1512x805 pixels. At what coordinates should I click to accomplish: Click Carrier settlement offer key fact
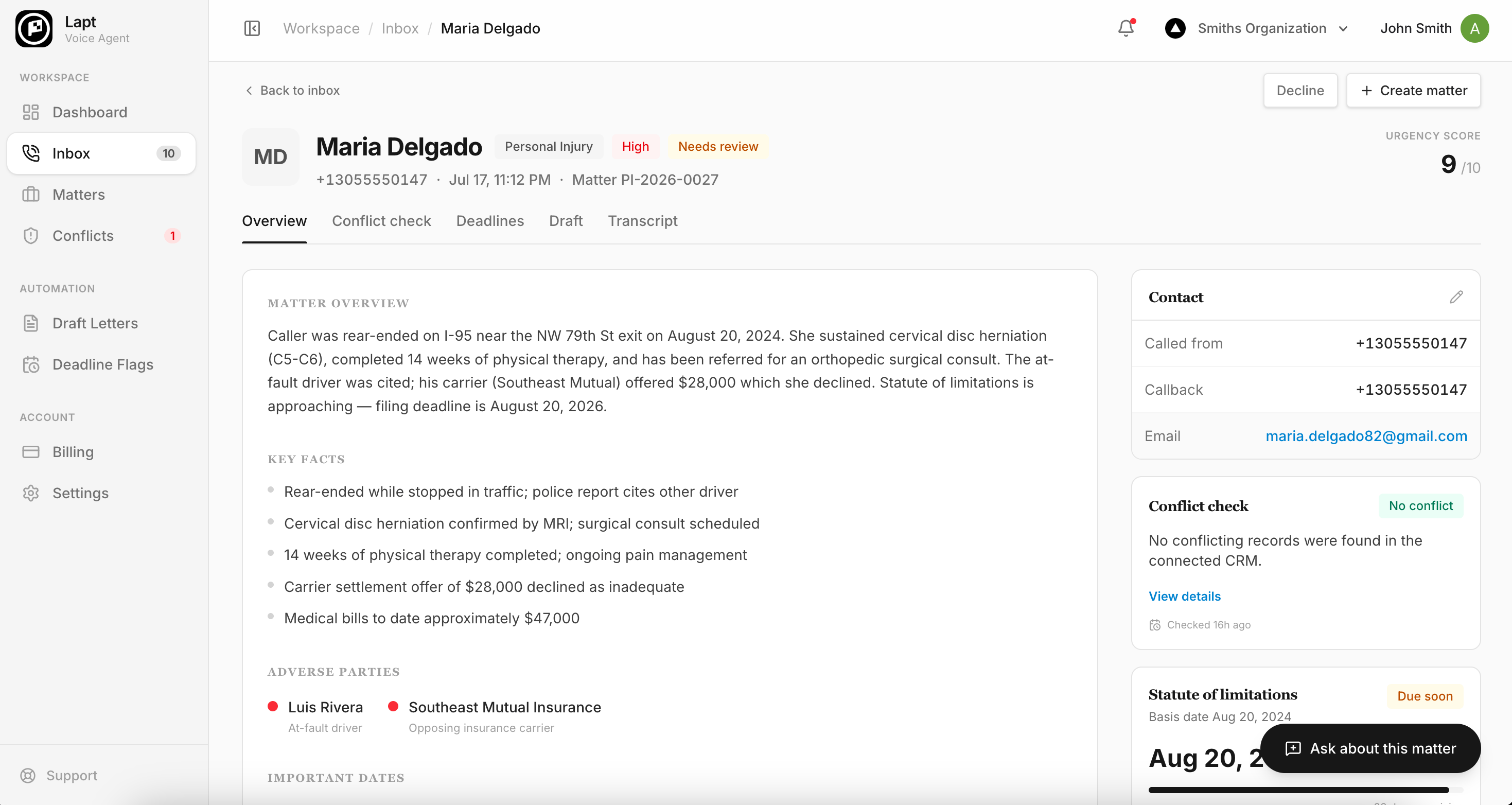[484, 587]
